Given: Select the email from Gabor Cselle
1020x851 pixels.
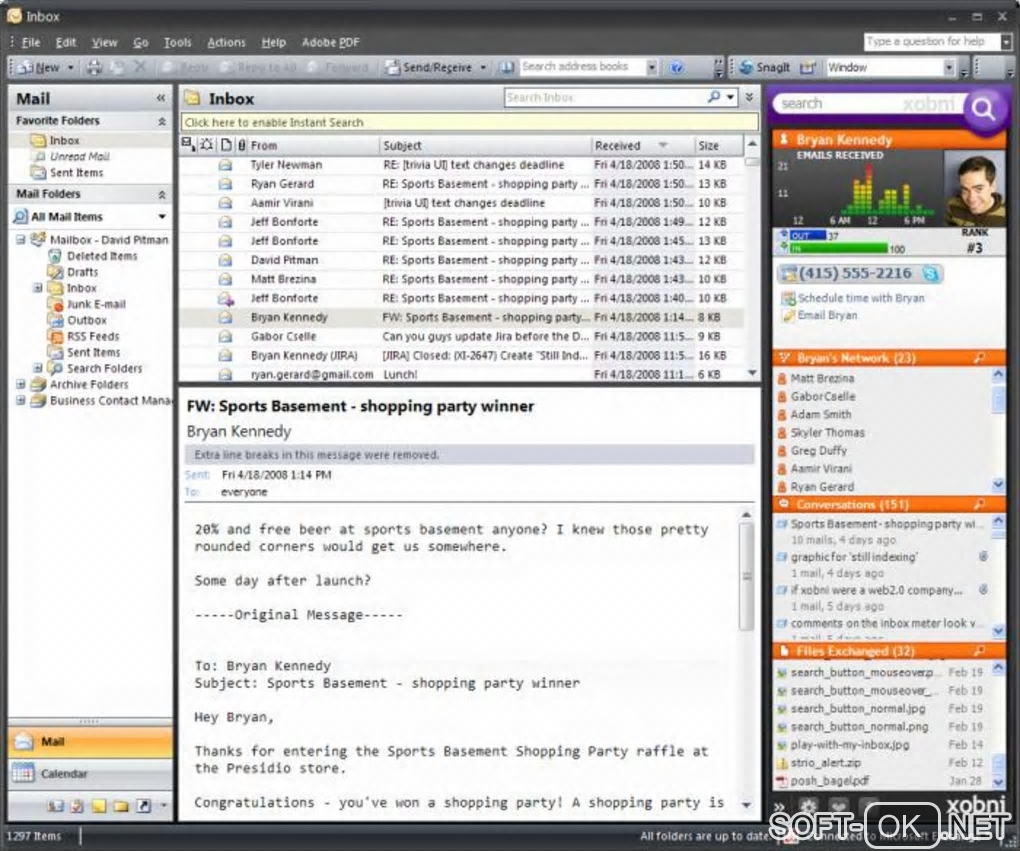Looking at the screenshot, I should 461,336.
